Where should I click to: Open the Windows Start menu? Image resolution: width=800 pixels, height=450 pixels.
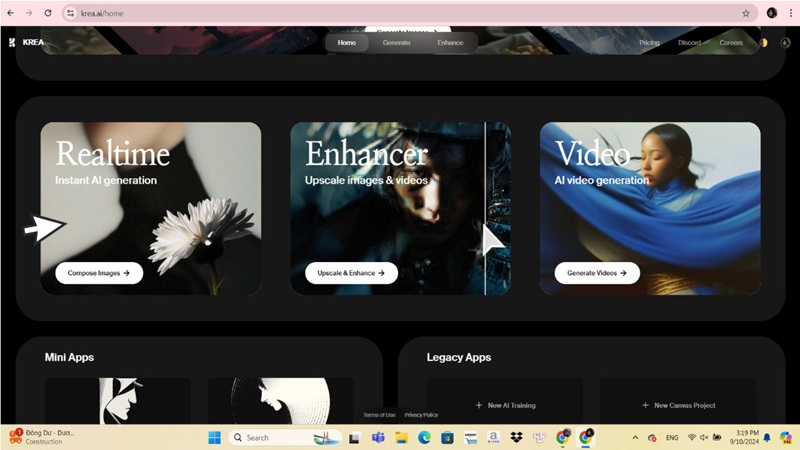pos(214,437)
